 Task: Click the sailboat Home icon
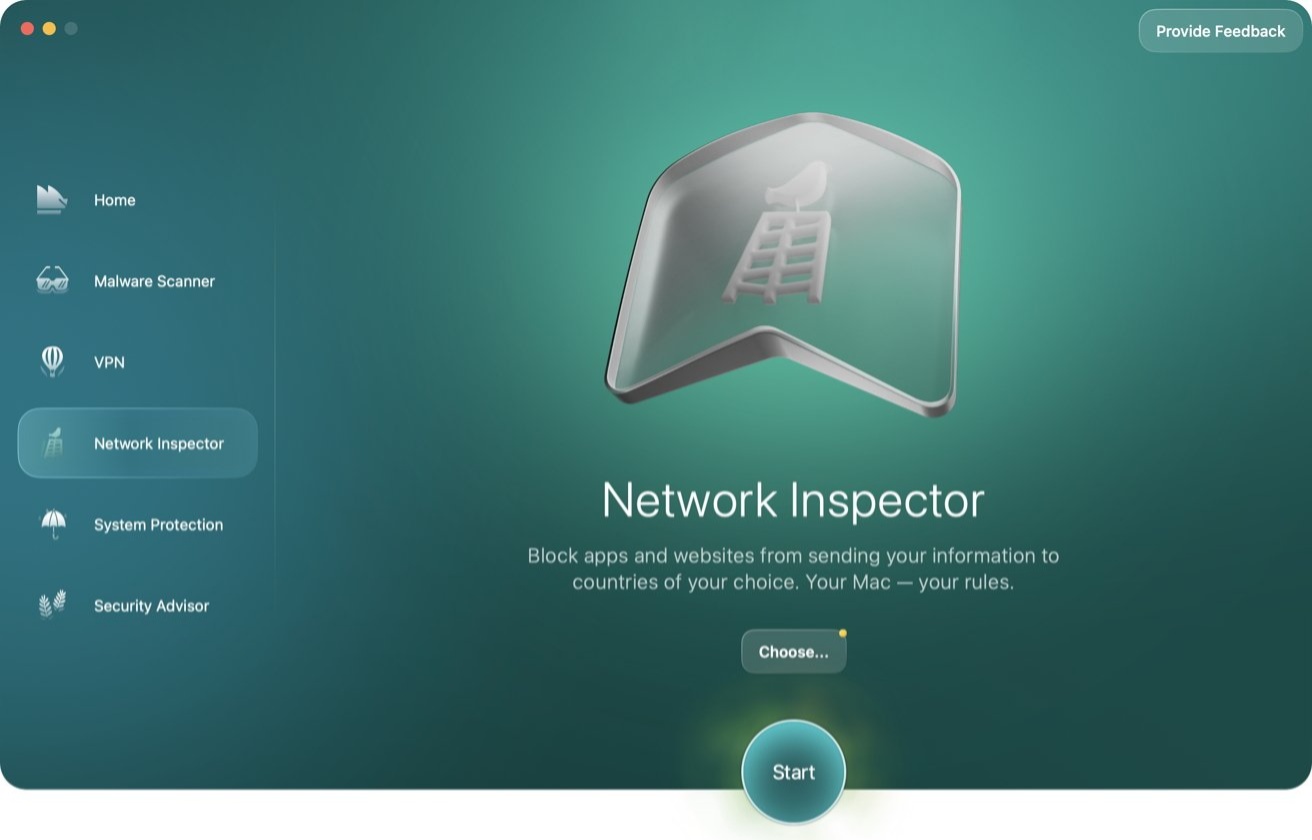pyautogui.click(x=52, y=200)
